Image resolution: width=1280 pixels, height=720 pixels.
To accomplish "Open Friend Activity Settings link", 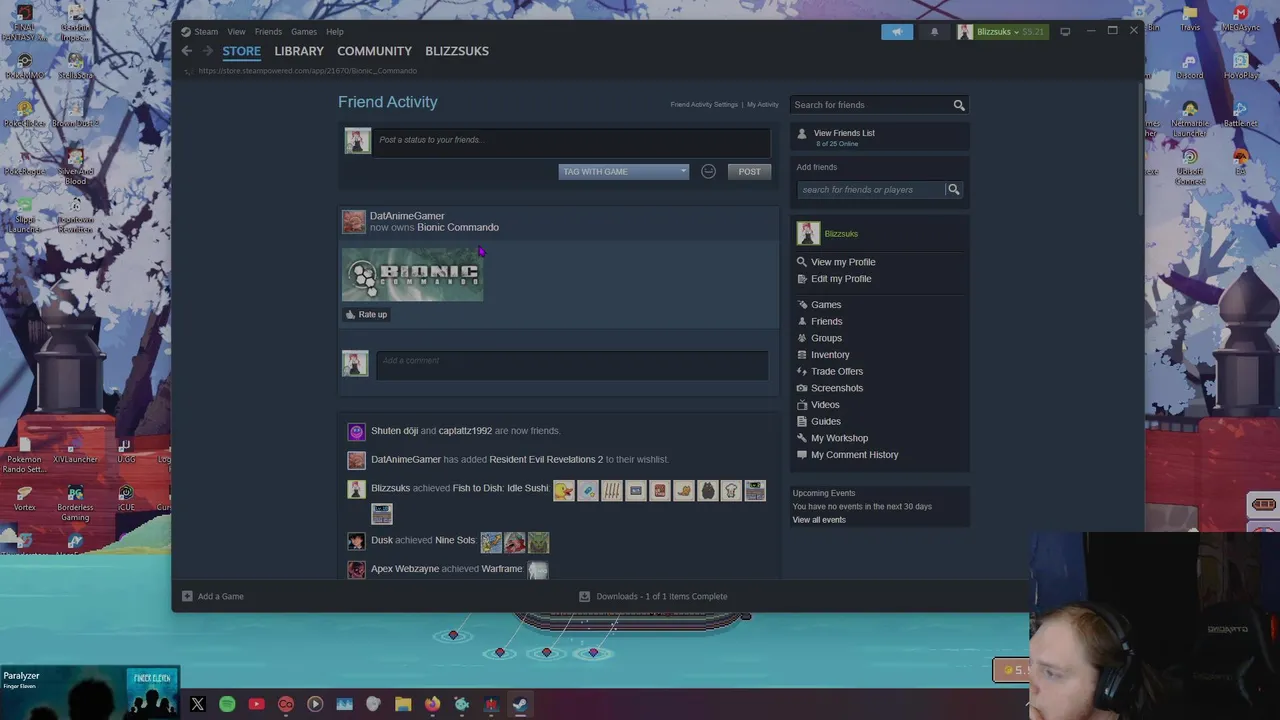I will [x=704, y=105].
